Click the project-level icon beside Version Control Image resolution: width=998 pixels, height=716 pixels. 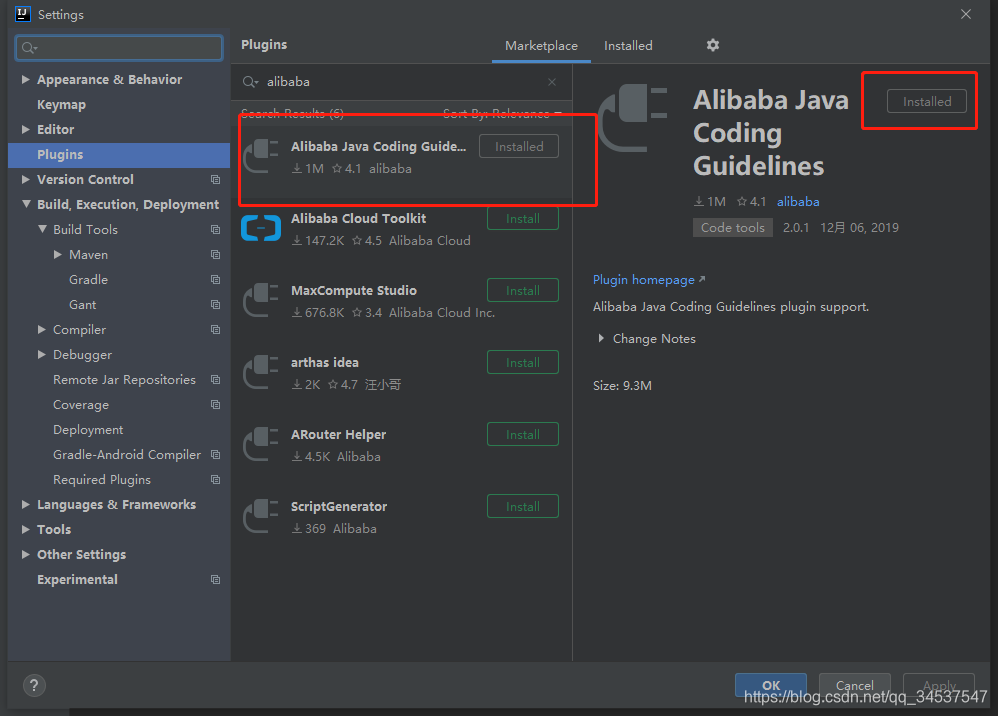pyautogui.click(x=216, y=179)
